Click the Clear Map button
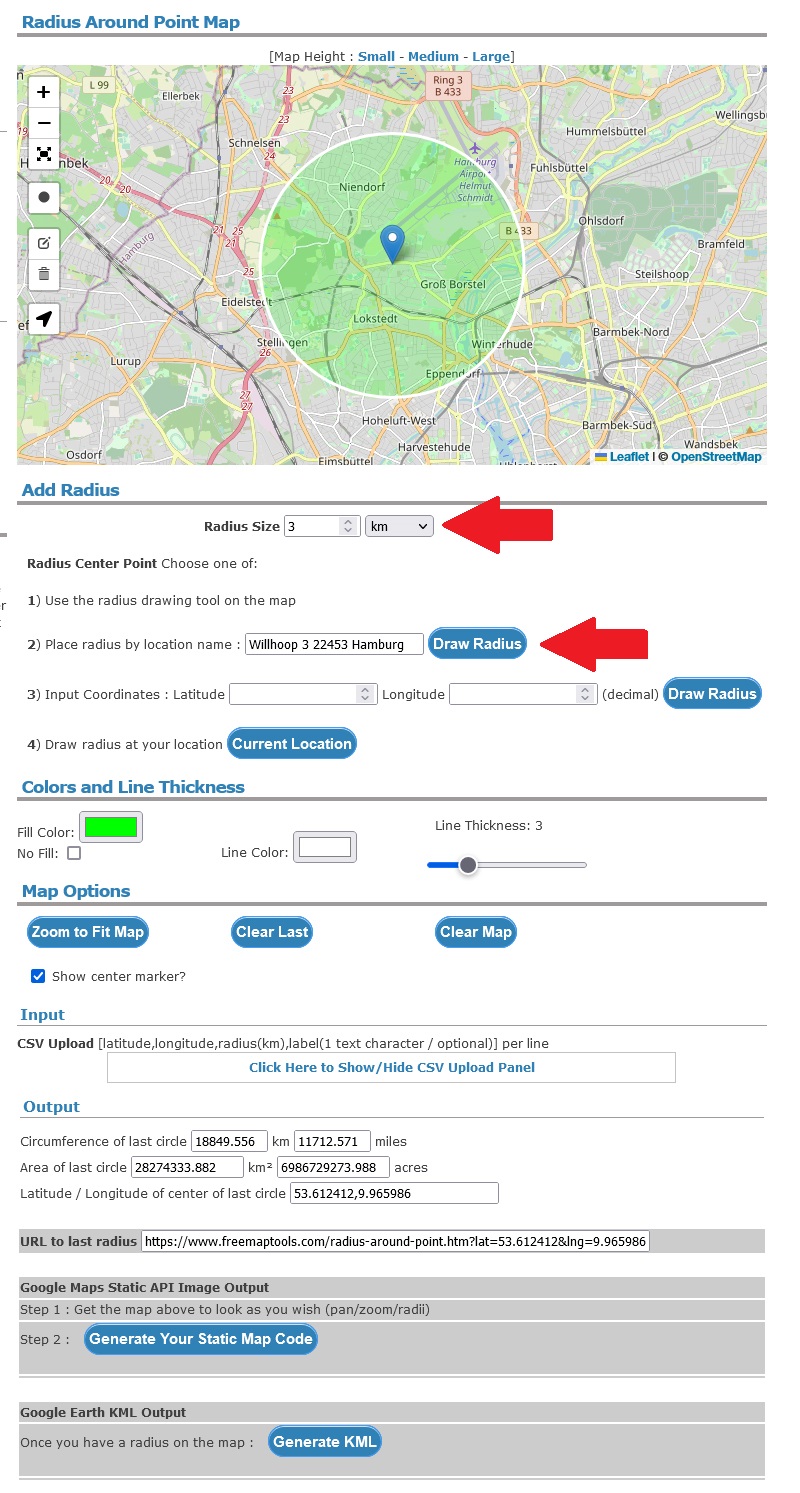 [x=476, y=932]
